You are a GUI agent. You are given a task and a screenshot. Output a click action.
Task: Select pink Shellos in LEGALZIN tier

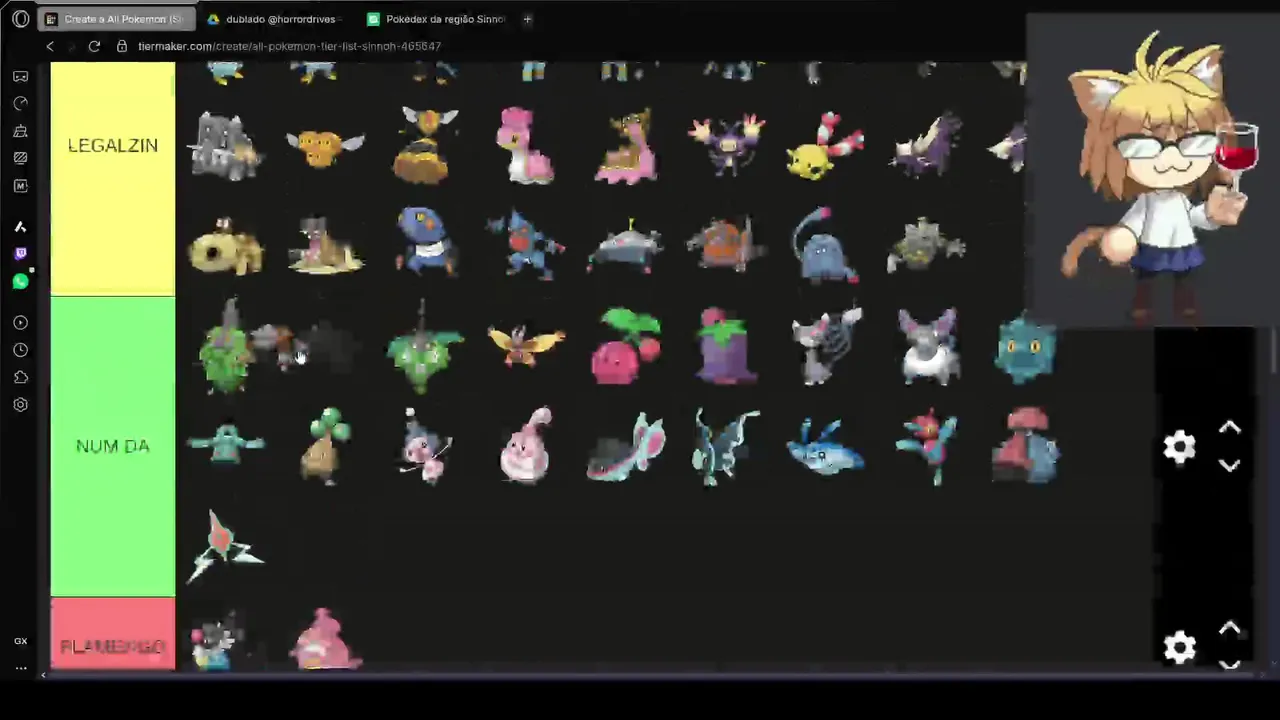tap(525, 146)
